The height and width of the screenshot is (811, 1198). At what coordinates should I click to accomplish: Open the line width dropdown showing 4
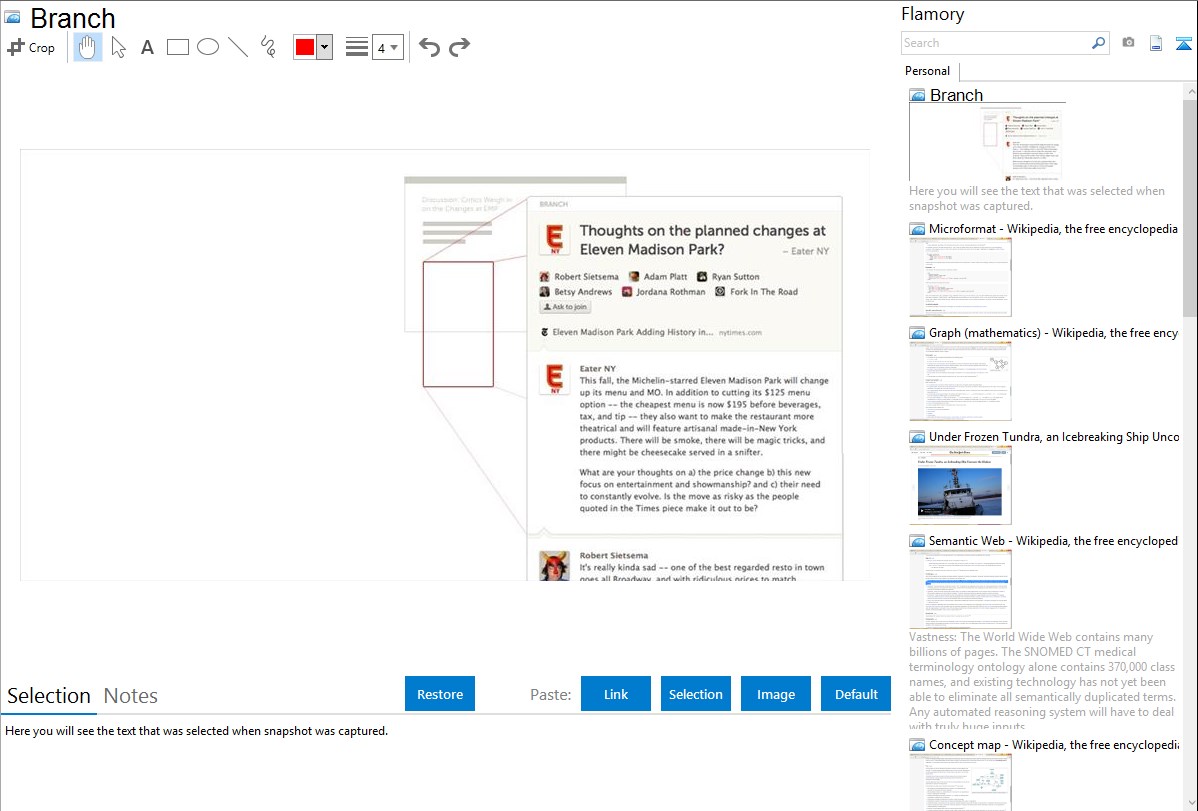point(388,47)
